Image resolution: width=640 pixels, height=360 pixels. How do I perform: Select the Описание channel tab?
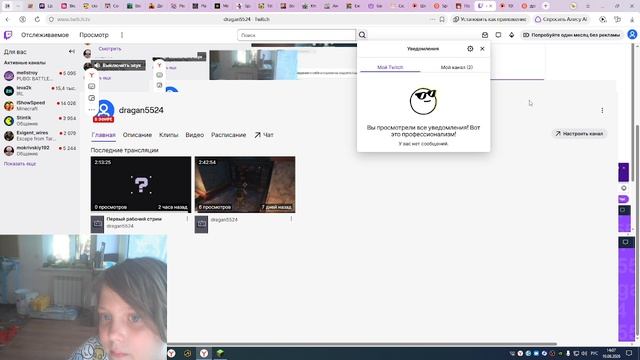click(137, 135)
